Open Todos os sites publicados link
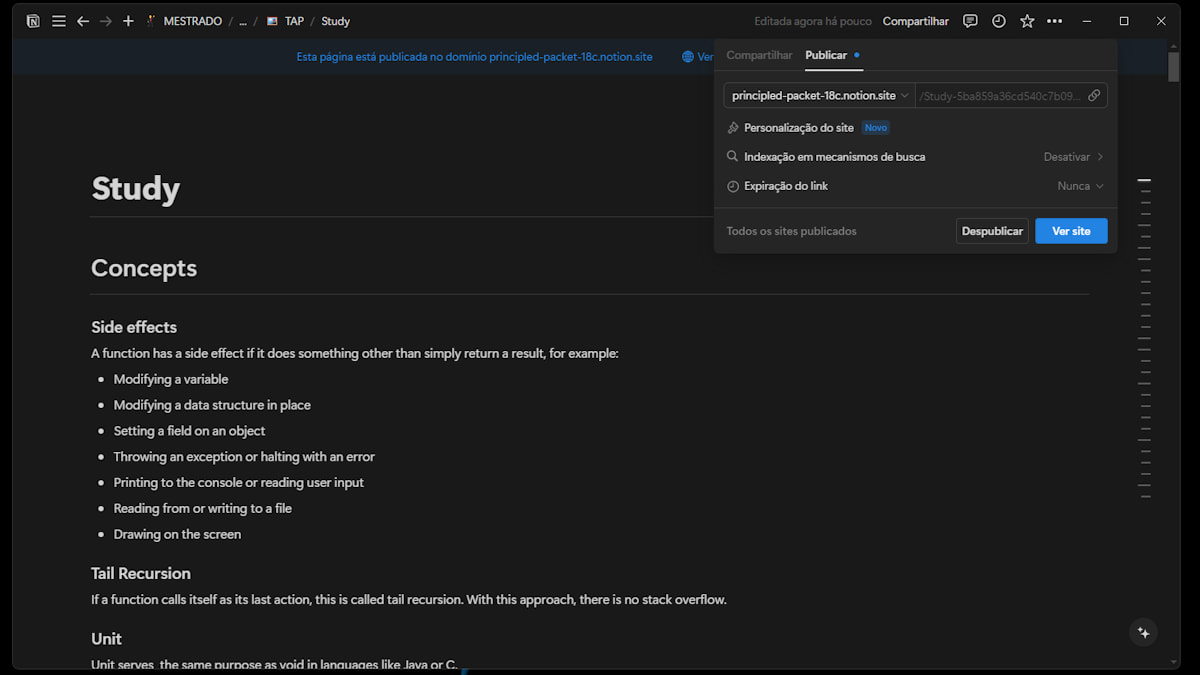The height and width of the screenshot is (675, 1200). (x=791, y=231)
